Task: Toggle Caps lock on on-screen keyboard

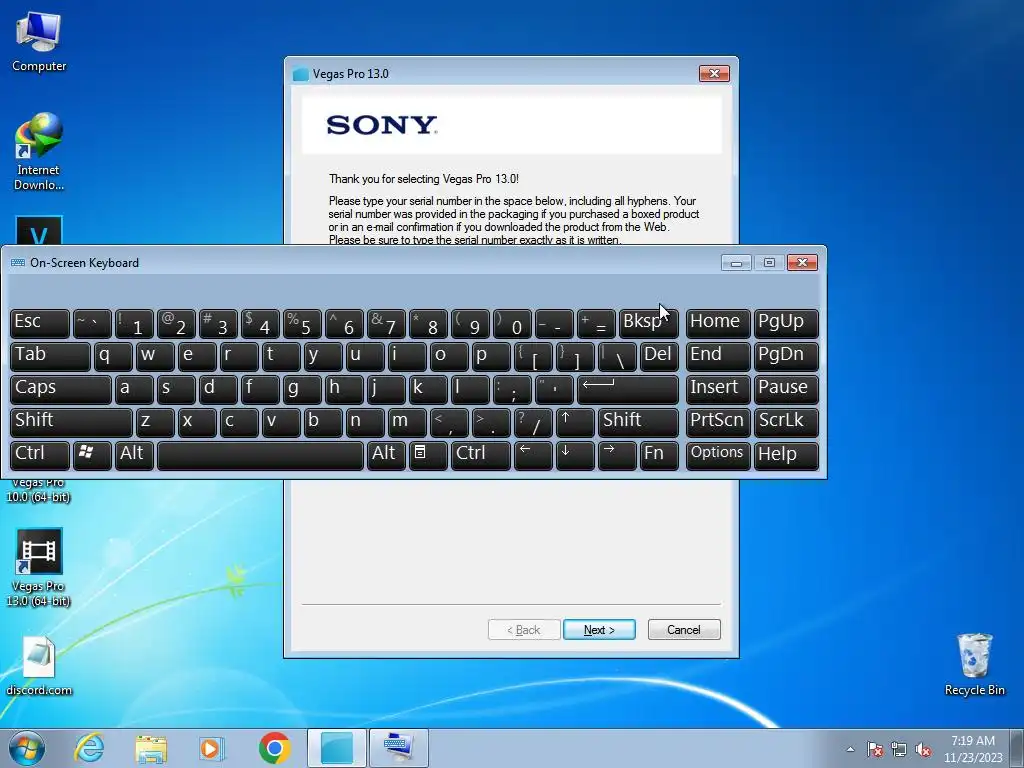Action: point(61,389)
